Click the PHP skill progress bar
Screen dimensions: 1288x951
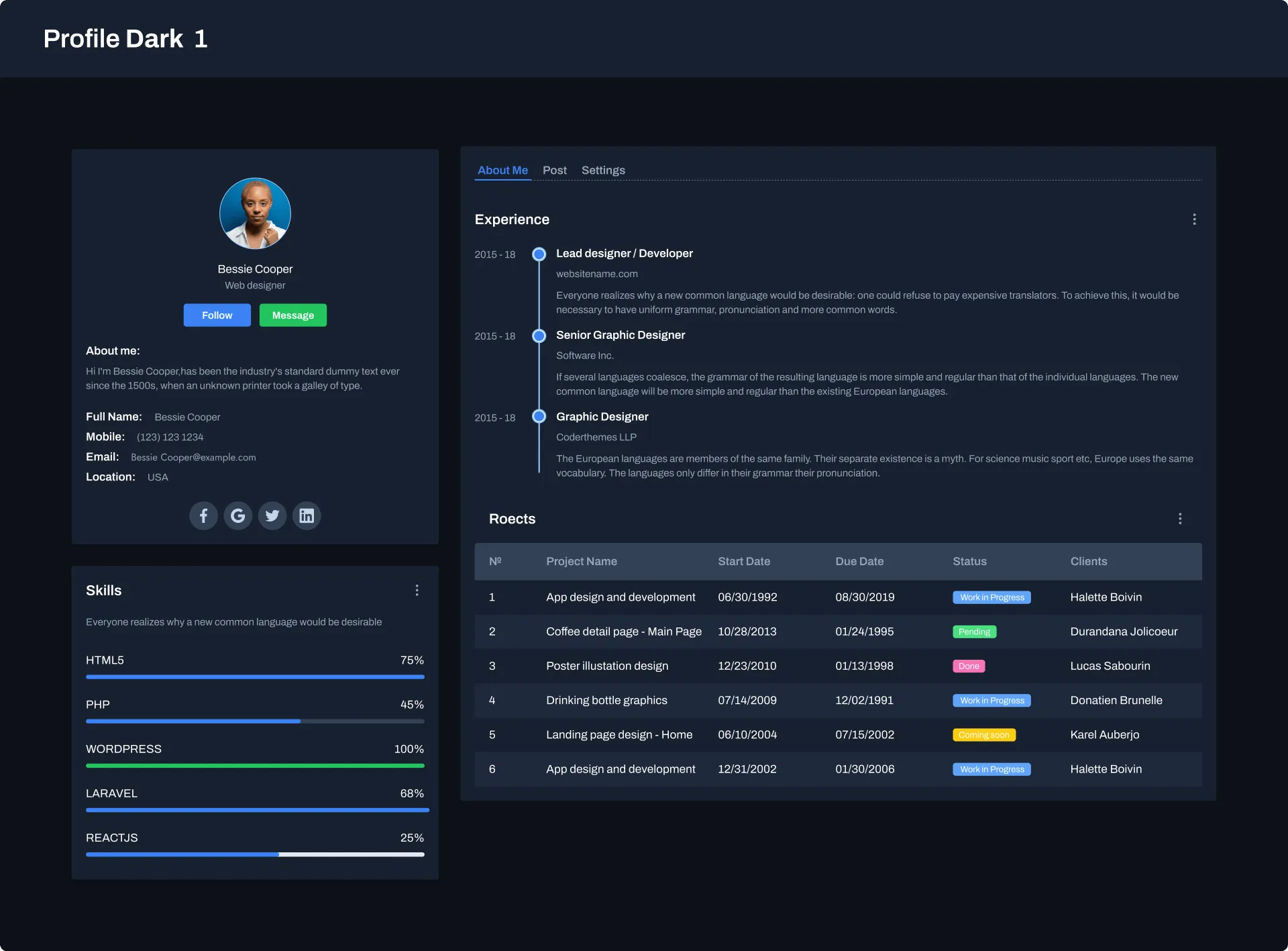point(255,721)
